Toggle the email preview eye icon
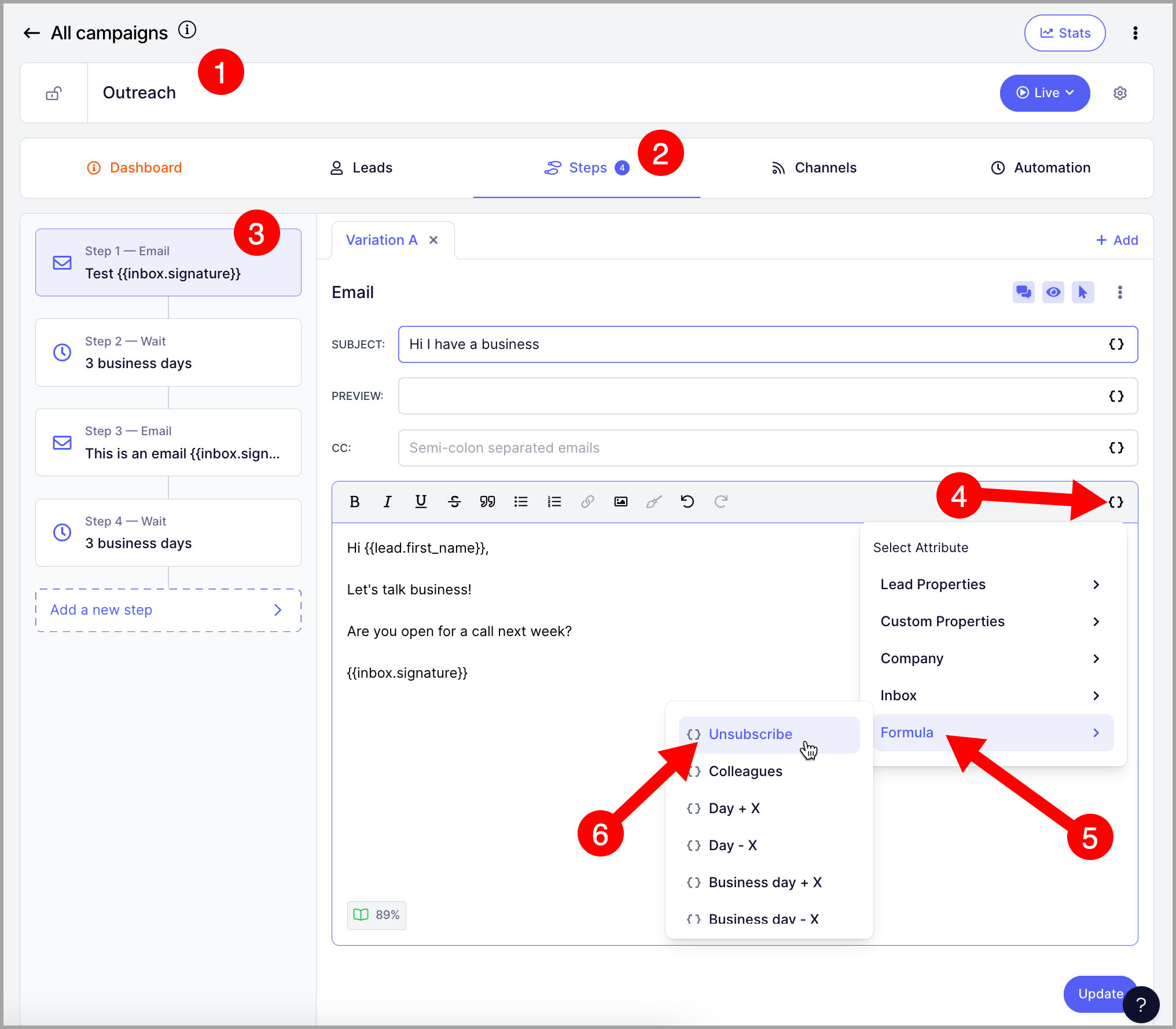 tap(1053, 292)
